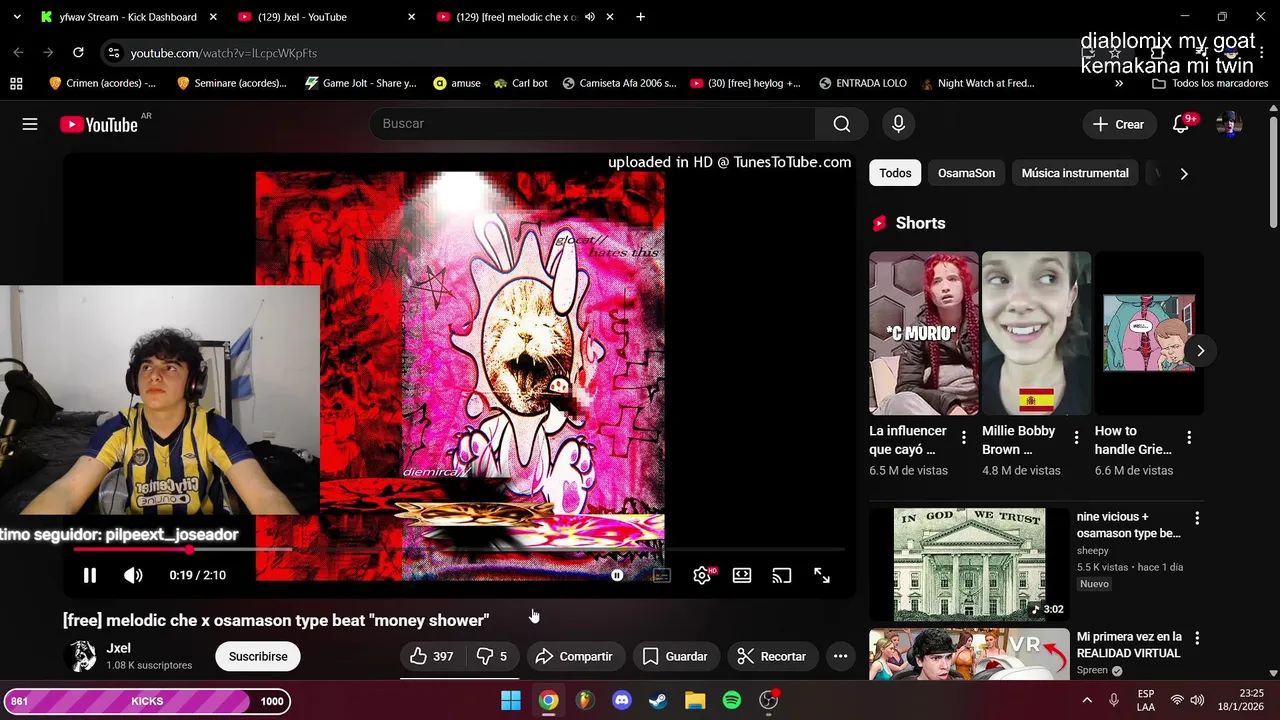Open Chrome apps grid shortcut
The height and width of the screenshot is (720, 1280).
click(16, 83)
